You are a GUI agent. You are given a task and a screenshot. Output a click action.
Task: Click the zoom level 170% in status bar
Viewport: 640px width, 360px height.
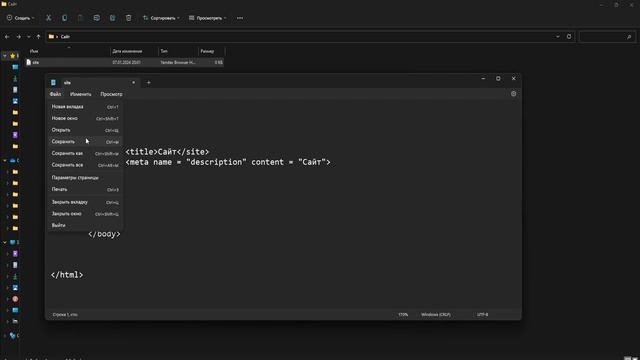tap(403, 315)
